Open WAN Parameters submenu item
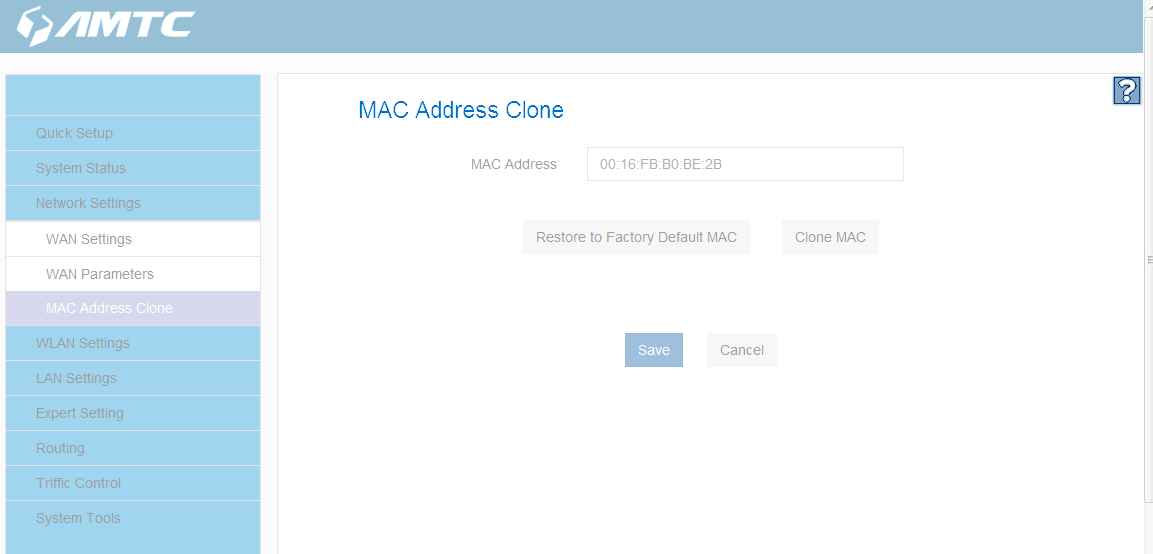Viewport: 1153px width, 554px height. point(133,274)
